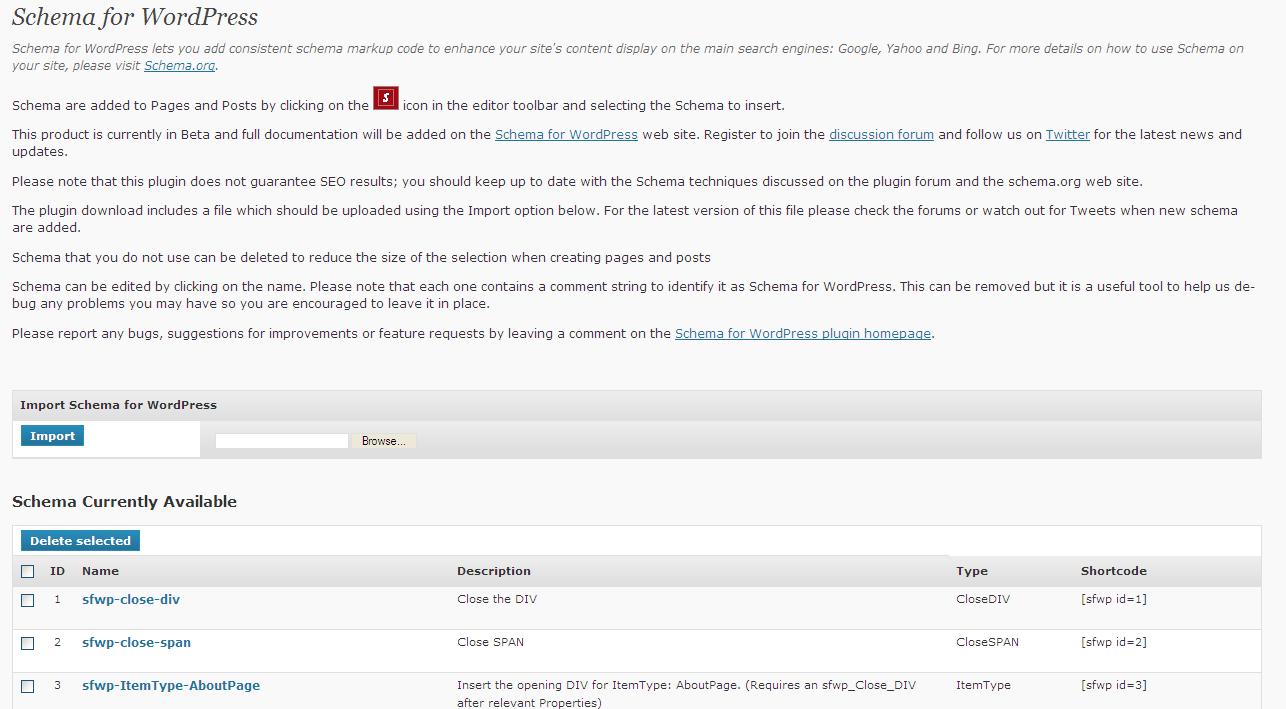
Task: Follow the discussion forum link
Action: (881, 134)
